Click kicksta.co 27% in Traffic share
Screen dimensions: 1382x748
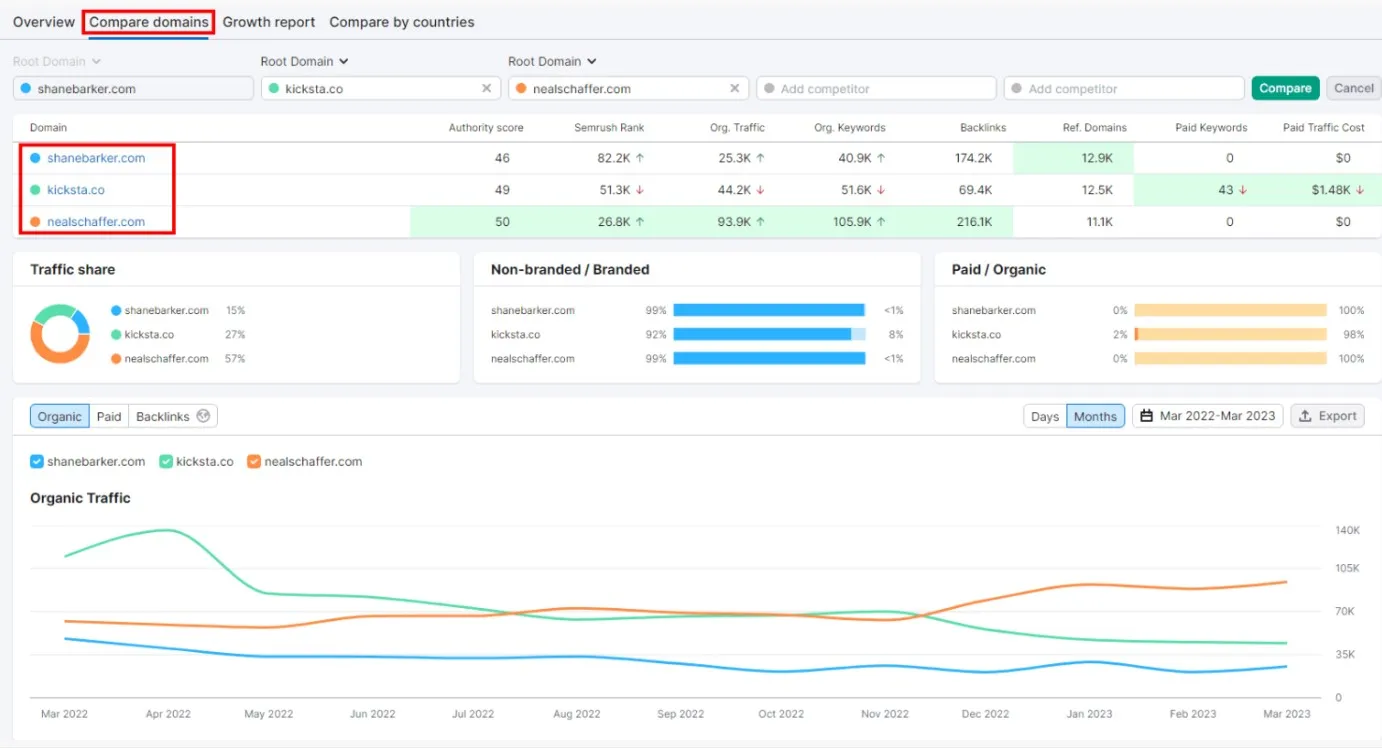tap(178, 334)
